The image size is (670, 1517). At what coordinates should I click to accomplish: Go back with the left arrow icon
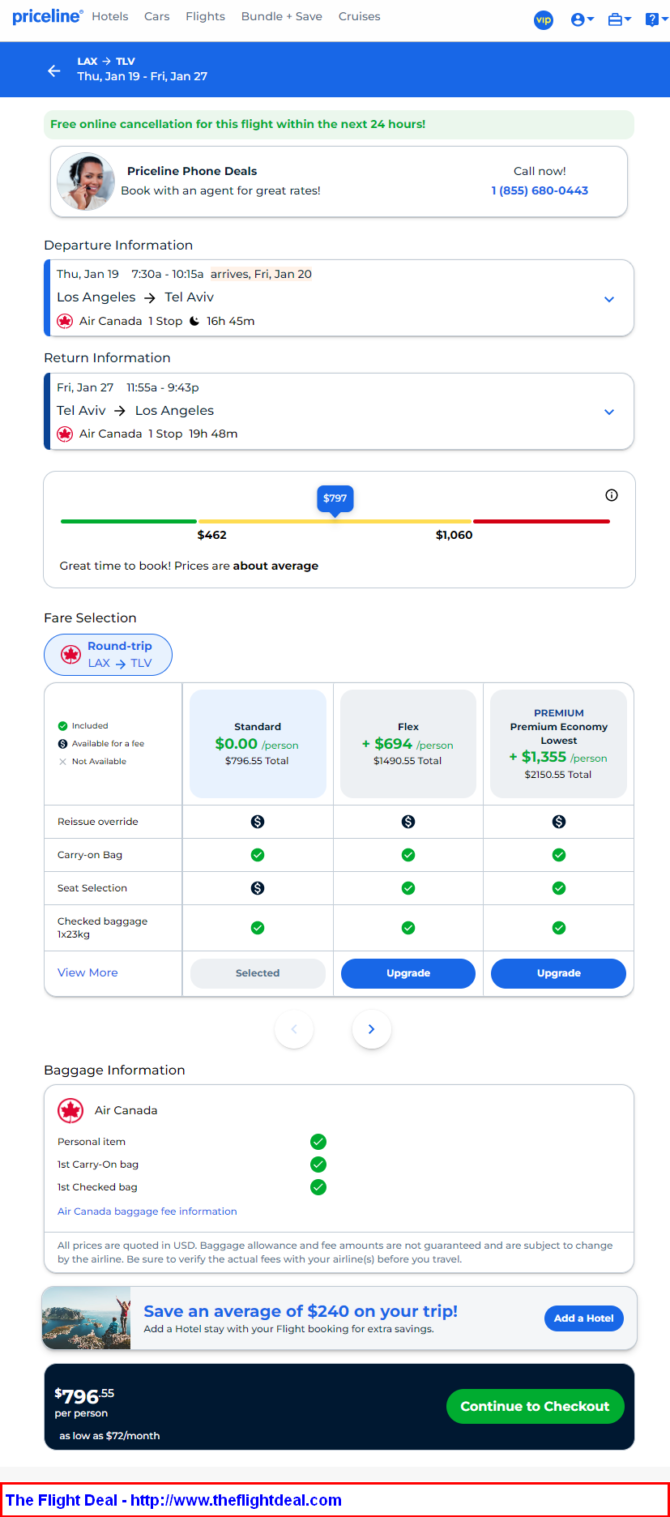tap(54, 70)
